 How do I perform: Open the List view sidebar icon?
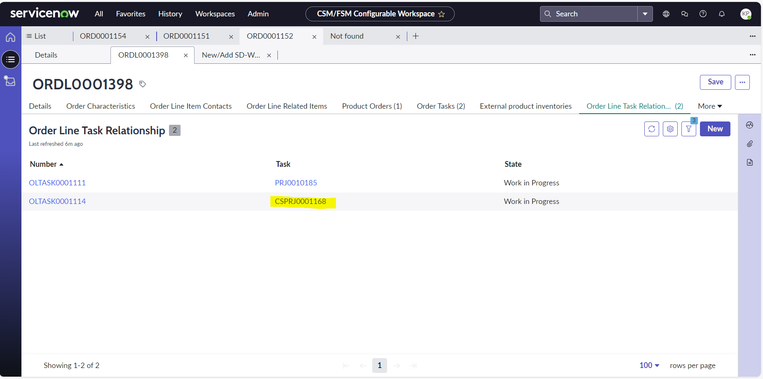pos(10,59)
